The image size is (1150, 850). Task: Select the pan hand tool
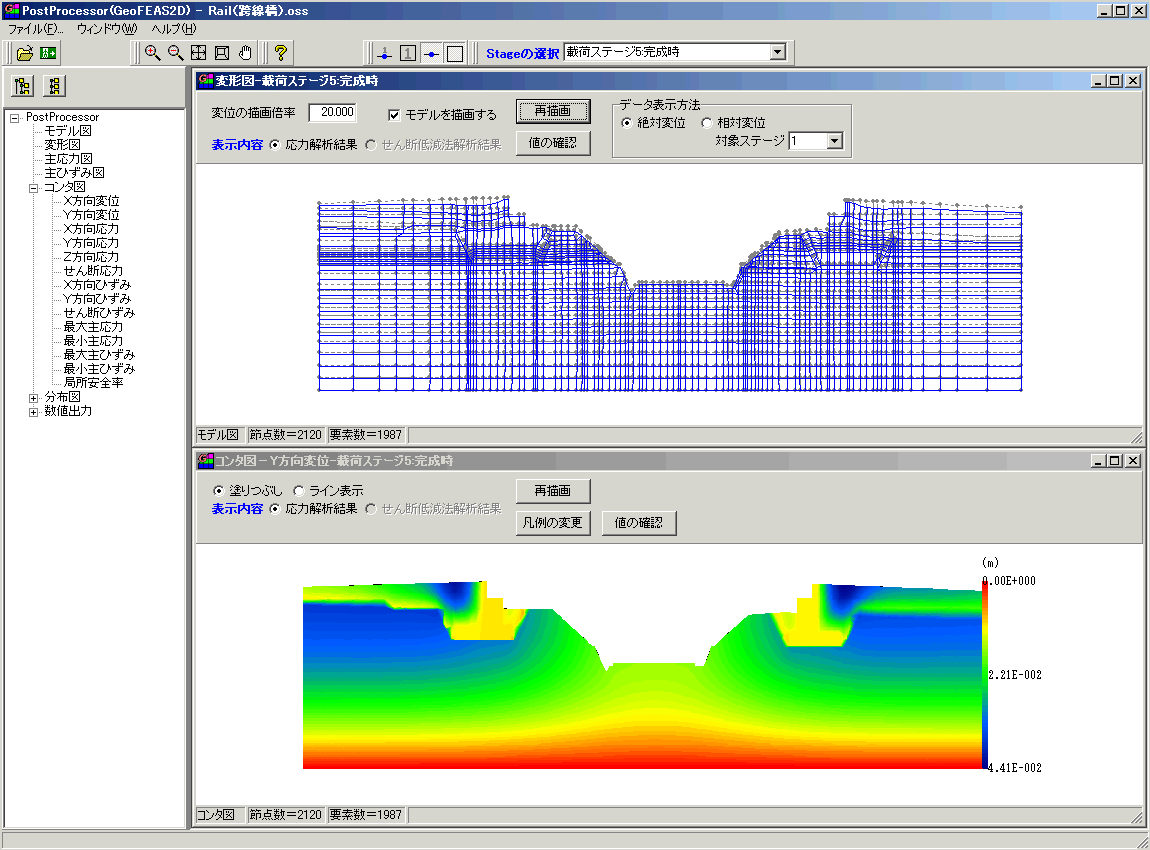[245, 53]
